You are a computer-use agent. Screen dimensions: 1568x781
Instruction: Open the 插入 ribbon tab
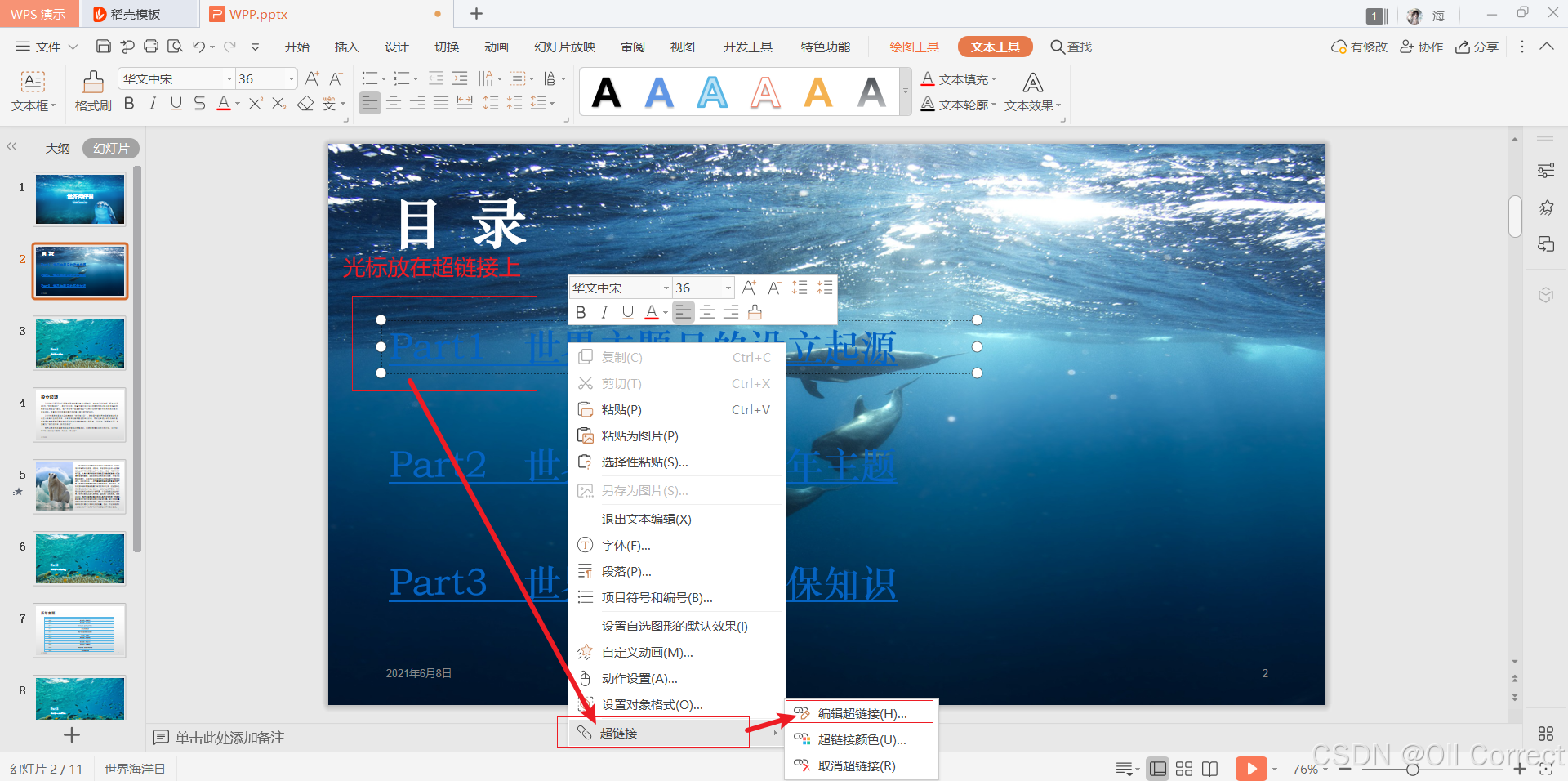[x=346, y=47]
